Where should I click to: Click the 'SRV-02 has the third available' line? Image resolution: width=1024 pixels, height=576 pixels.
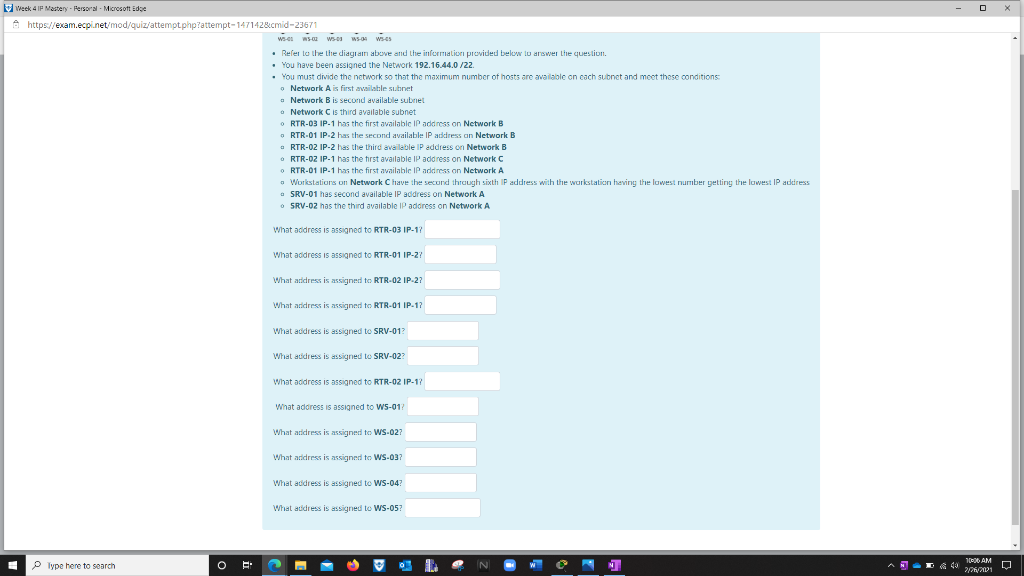390,206
